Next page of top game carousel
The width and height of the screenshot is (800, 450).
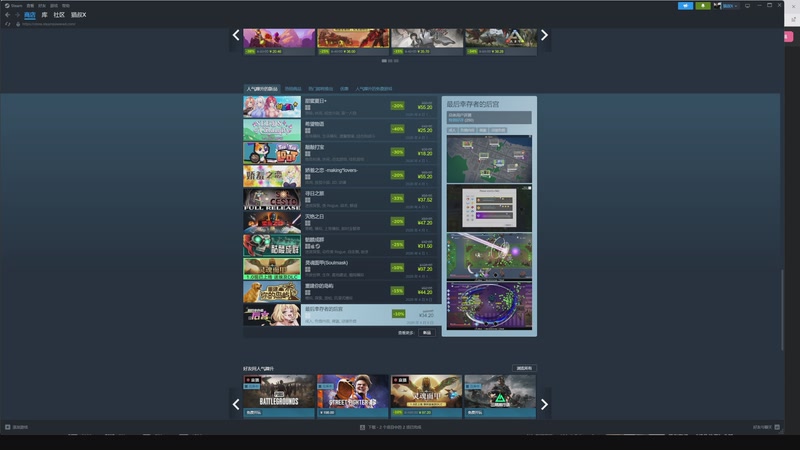click(x=544, y=35)
